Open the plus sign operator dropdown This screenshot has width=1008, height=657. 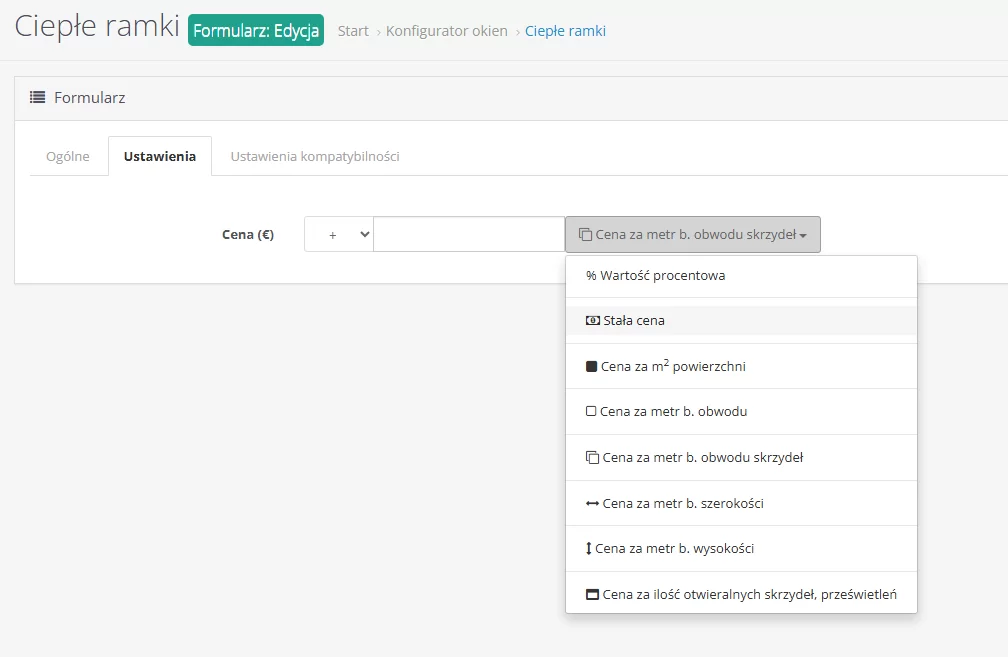[x=339, y=234]
